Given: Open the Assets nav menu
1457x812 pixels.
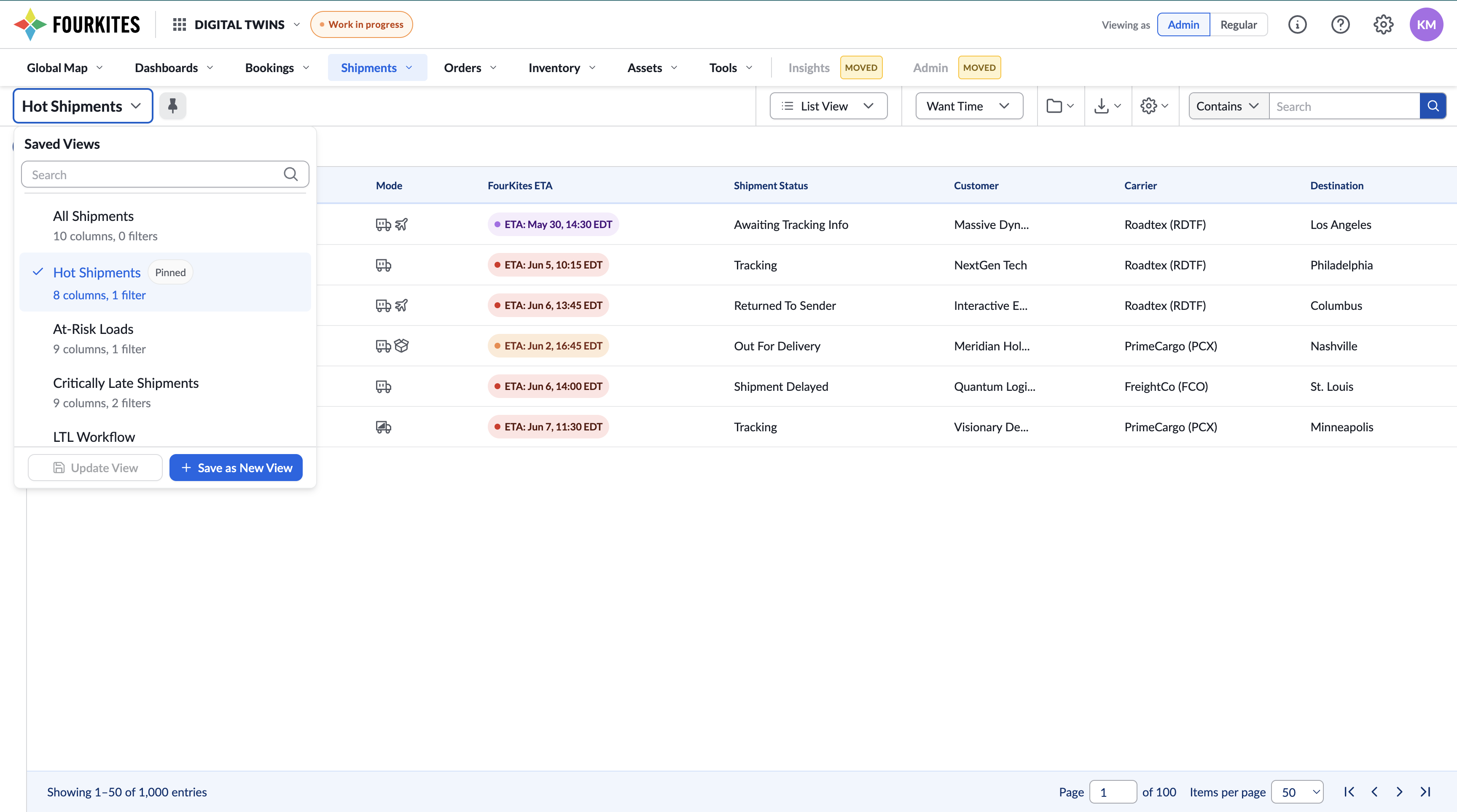Looking at the screenshot, I should pyautogui.click(x=653, y=68).
